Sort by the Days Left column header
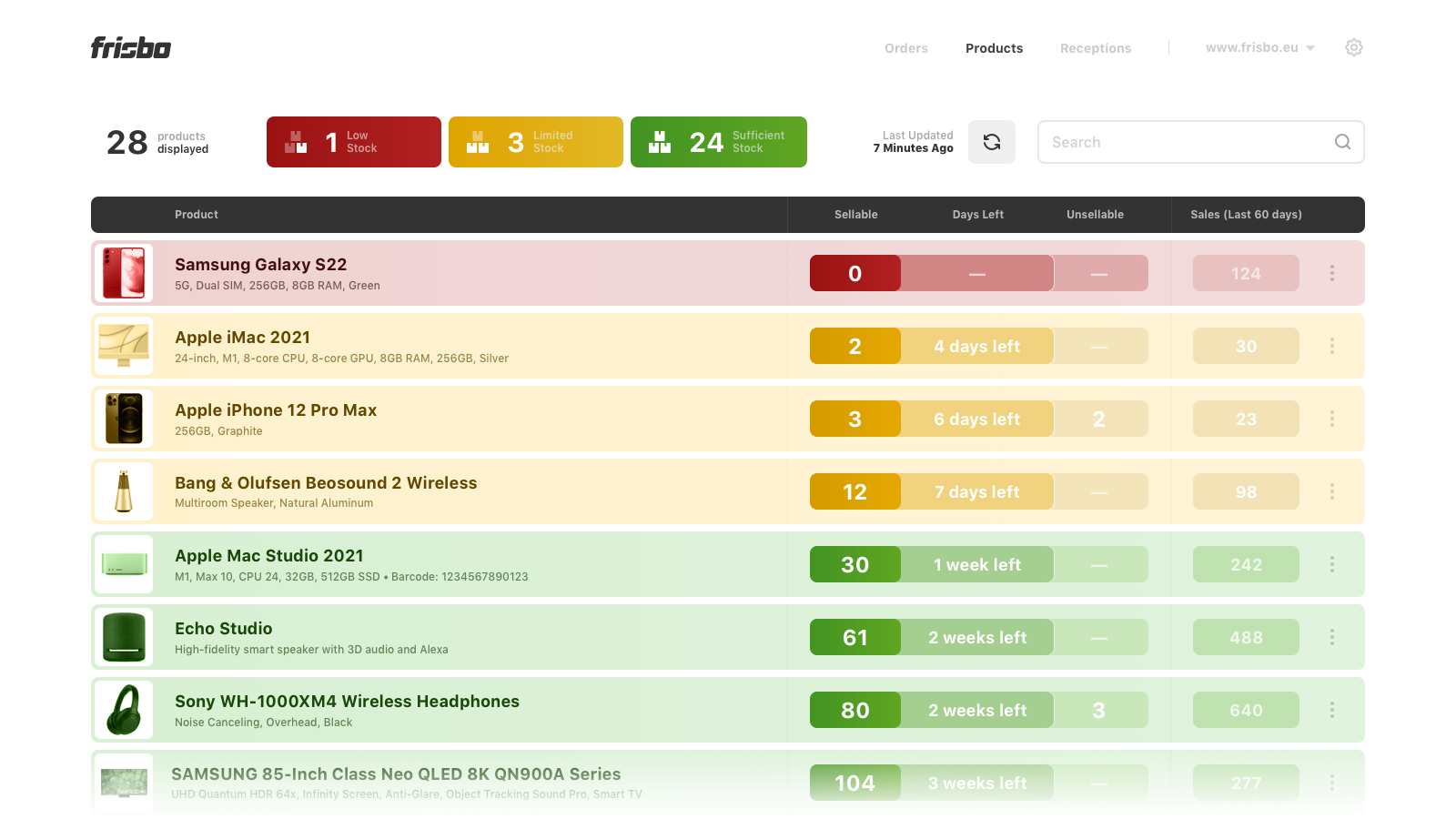 978,215
